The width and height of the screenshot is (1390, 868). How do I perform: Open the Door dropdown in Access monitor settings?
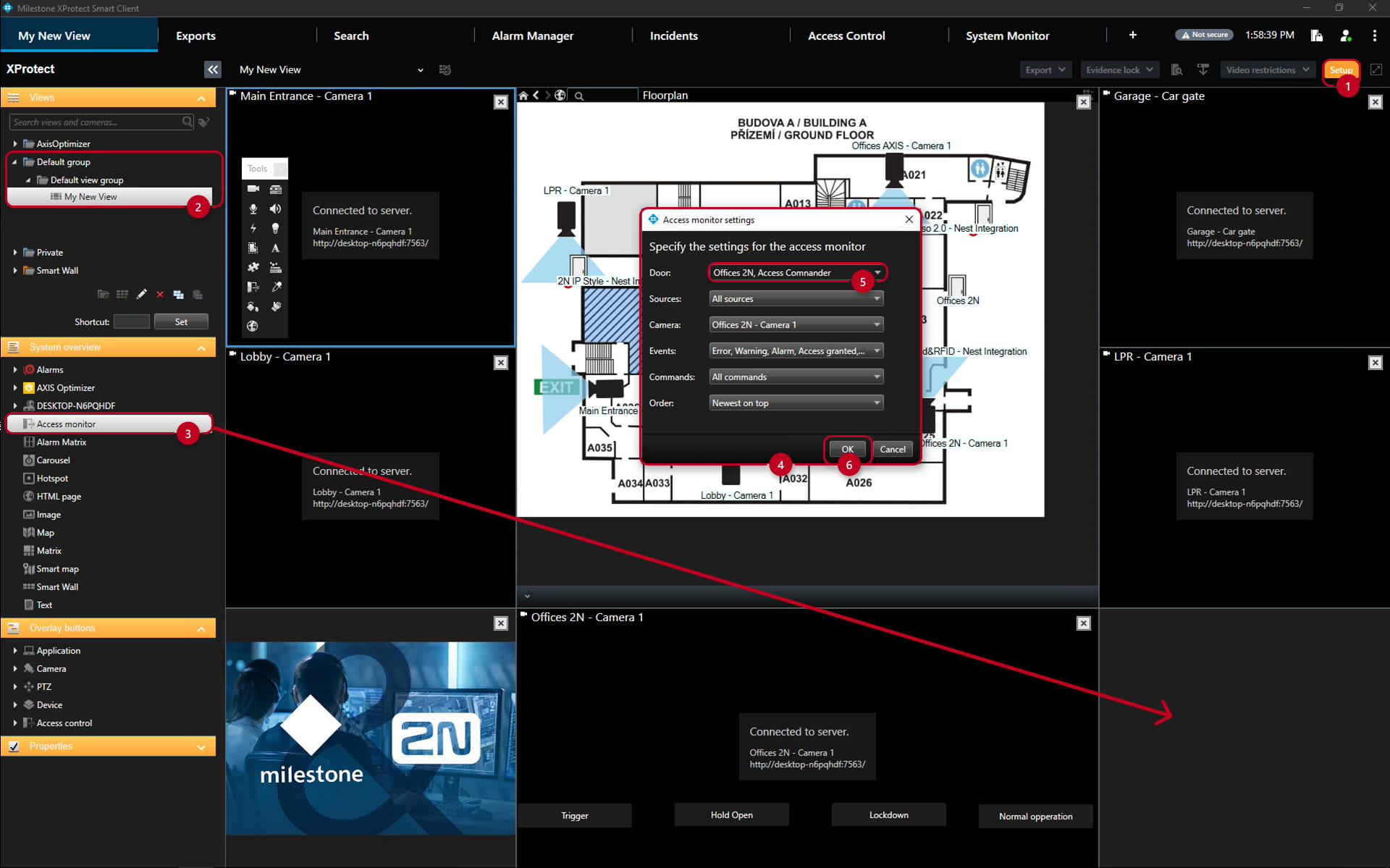796,273
